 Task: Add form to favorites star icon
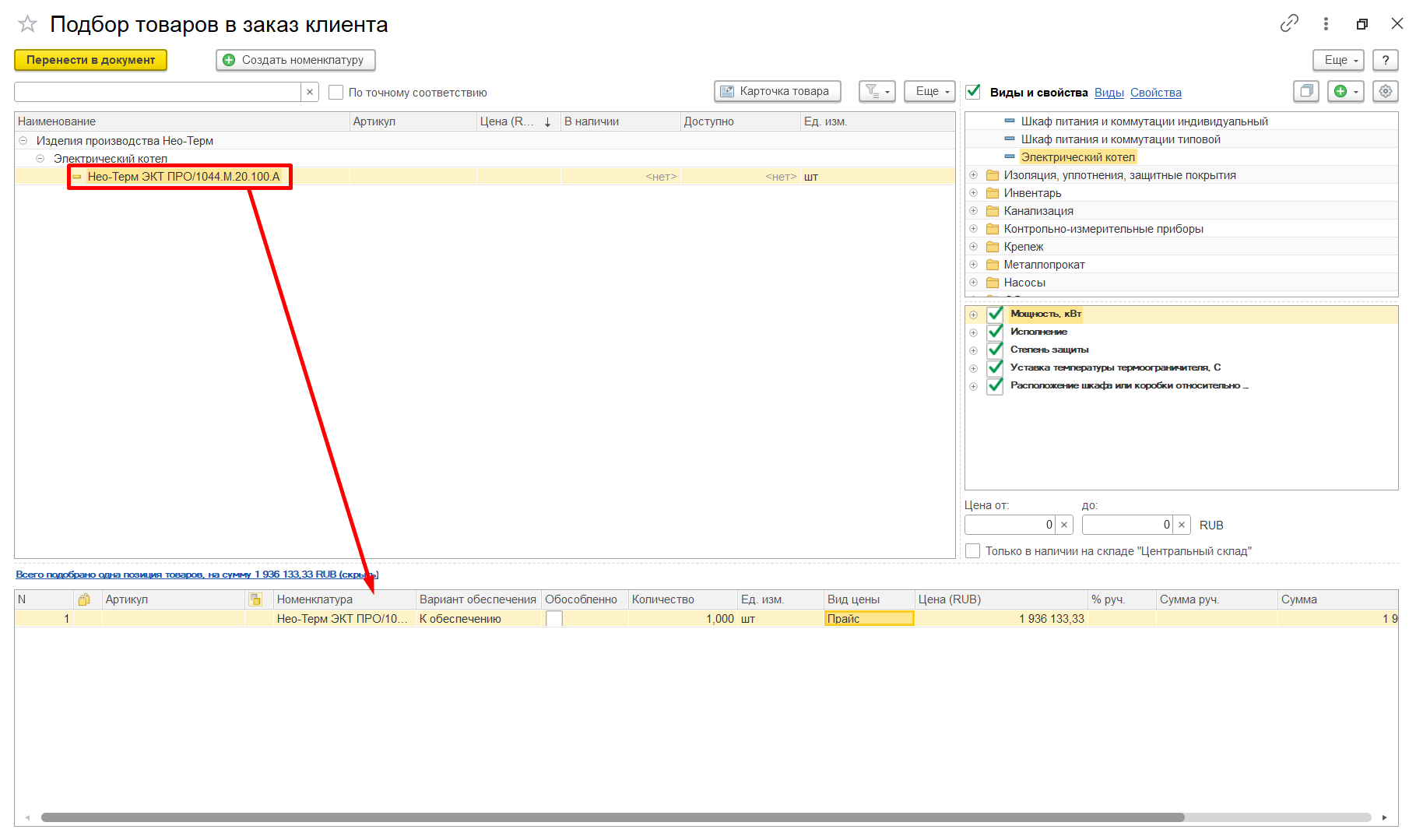tap(27, 24)
